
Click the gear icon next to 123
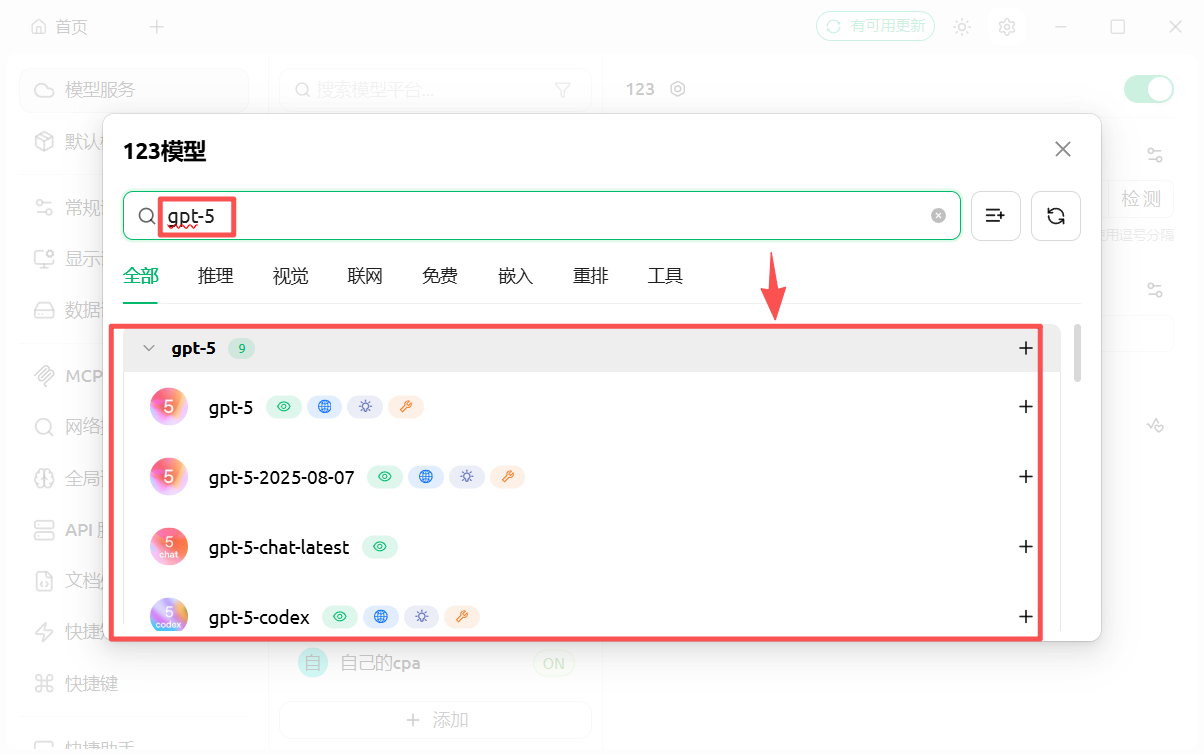point(678,89)
